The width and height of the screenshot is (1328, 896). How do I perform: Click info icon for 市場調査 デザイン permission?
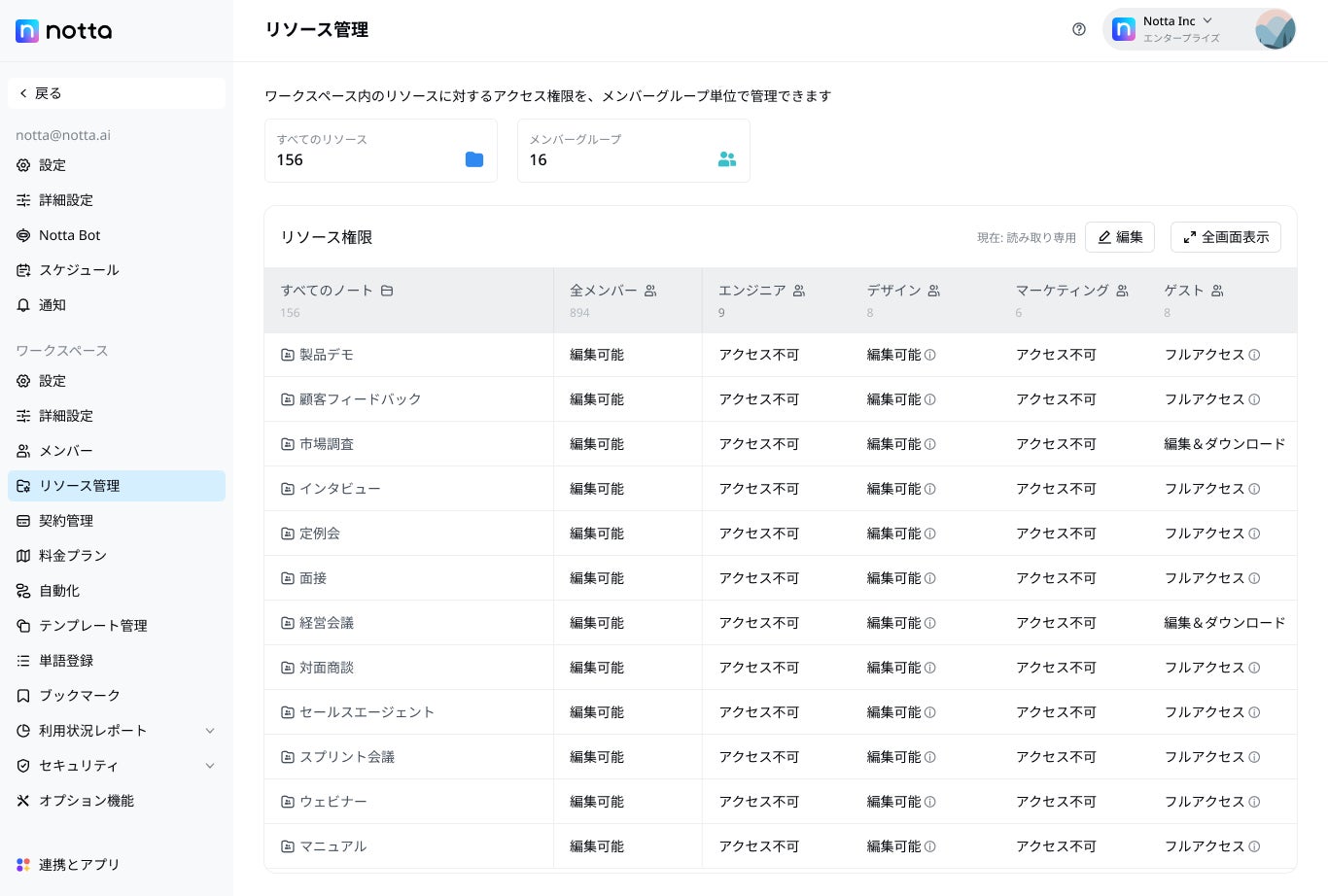tap(930, 444)
